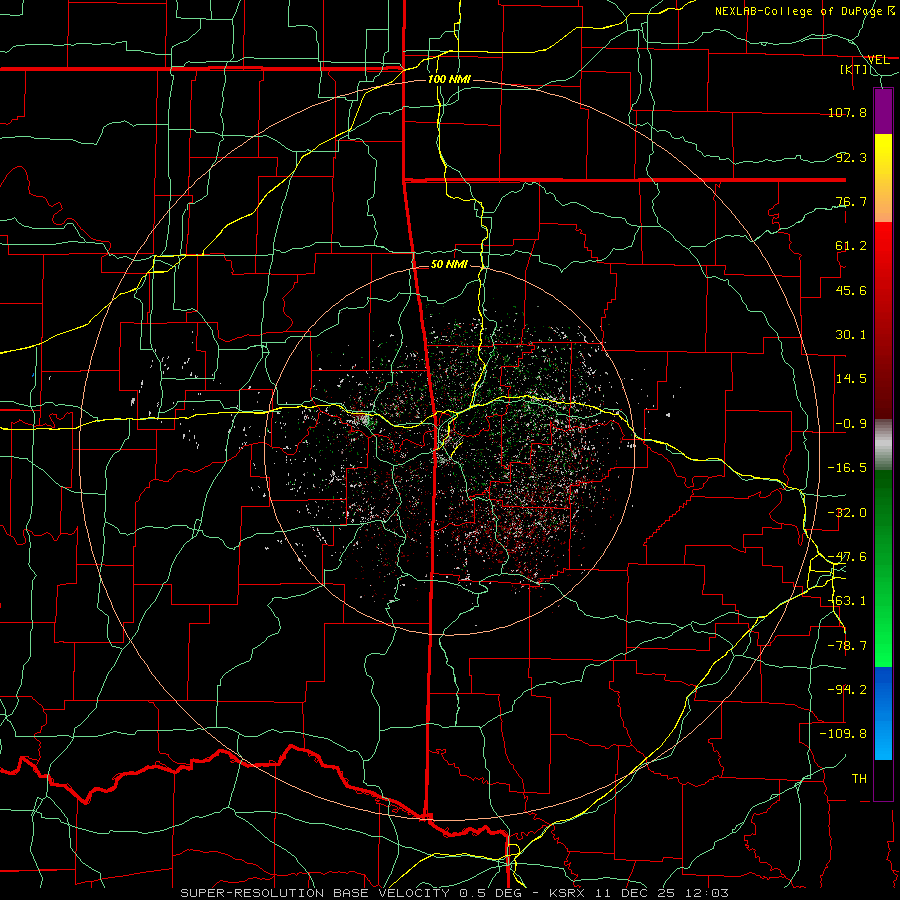The width and height of the screenshot is (900, 900).
Task: Click the [KT] units label
Action: coord(854,69)
